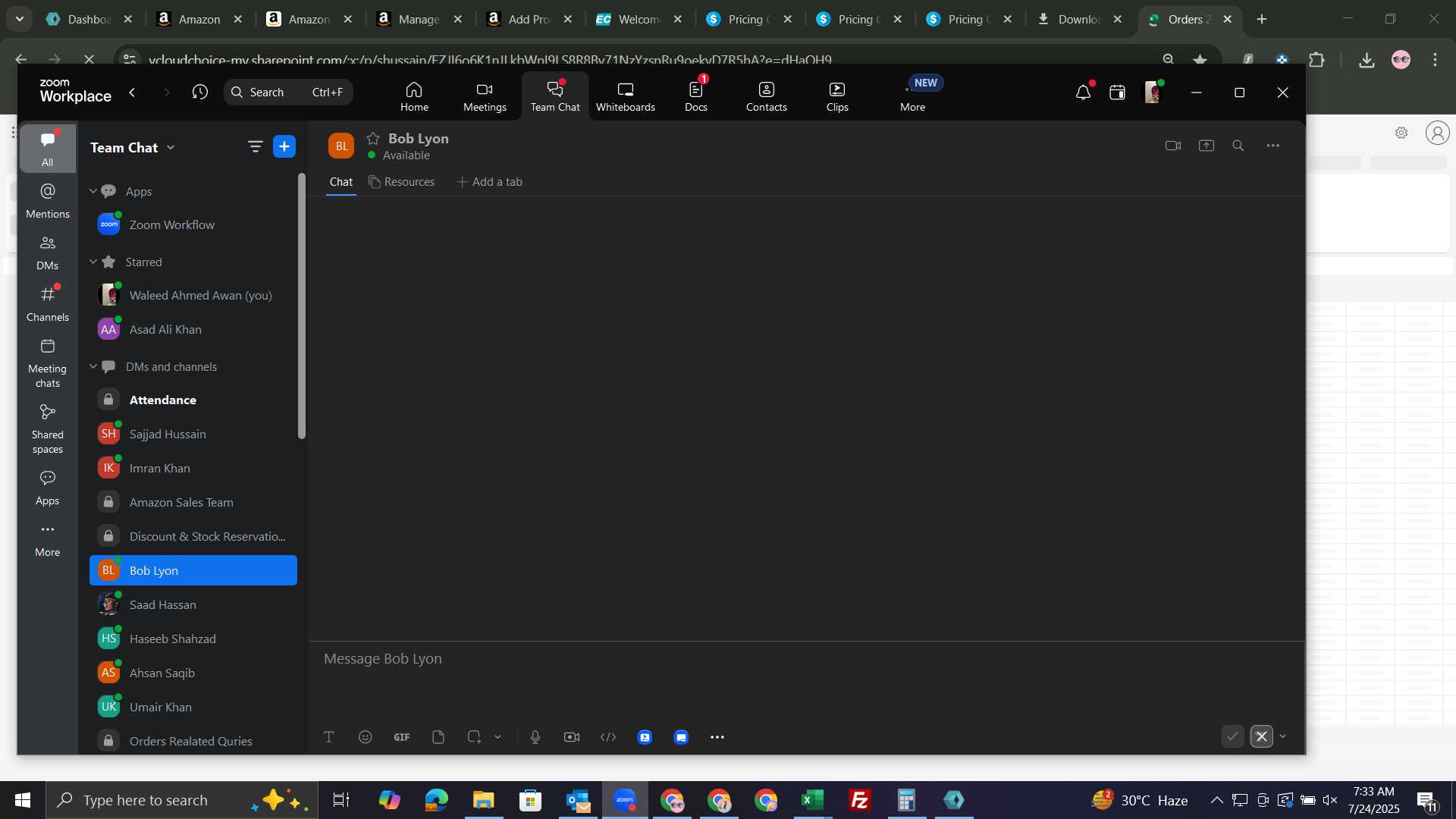Click the chat list scrollbar
The height and width of the screenshot is (819, 1456).
click(302, 306)
